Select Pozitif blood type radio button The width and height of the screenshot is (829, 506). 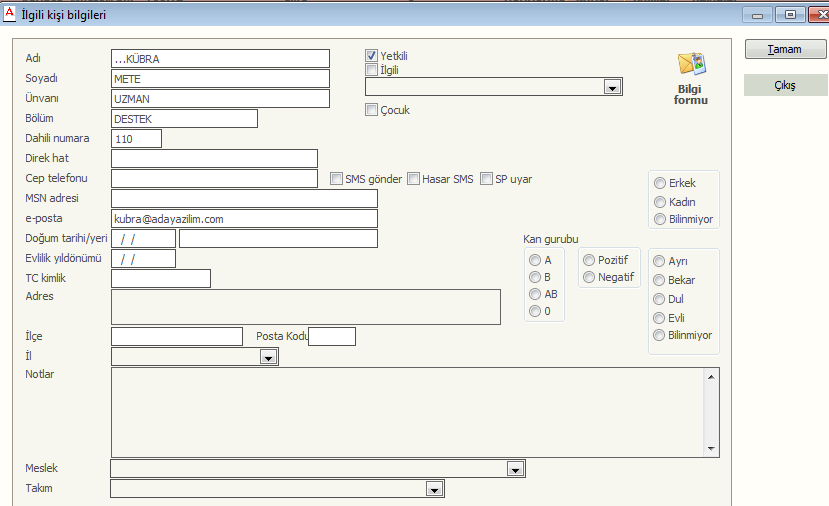590,260
